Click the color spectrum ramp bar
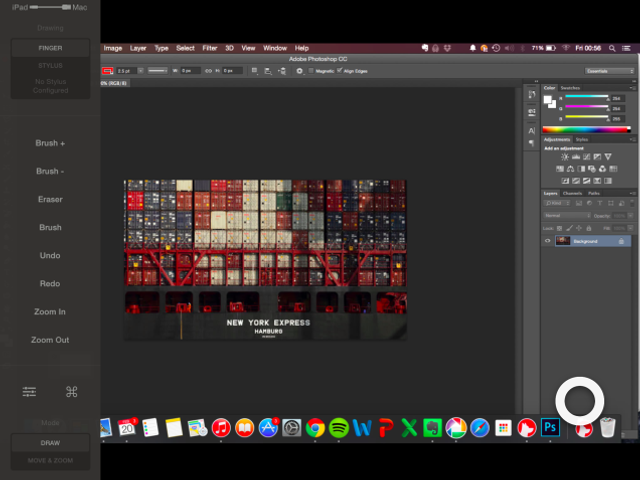Screen dimensions: 640x480 click(586, 129)
